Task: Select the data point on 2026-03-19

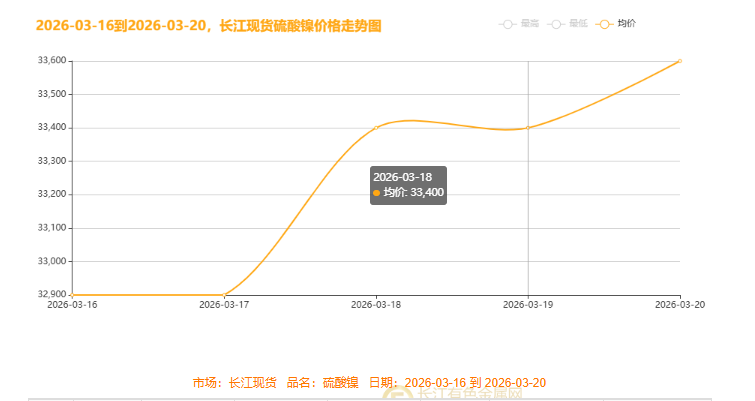Action: tap(528, 128)
